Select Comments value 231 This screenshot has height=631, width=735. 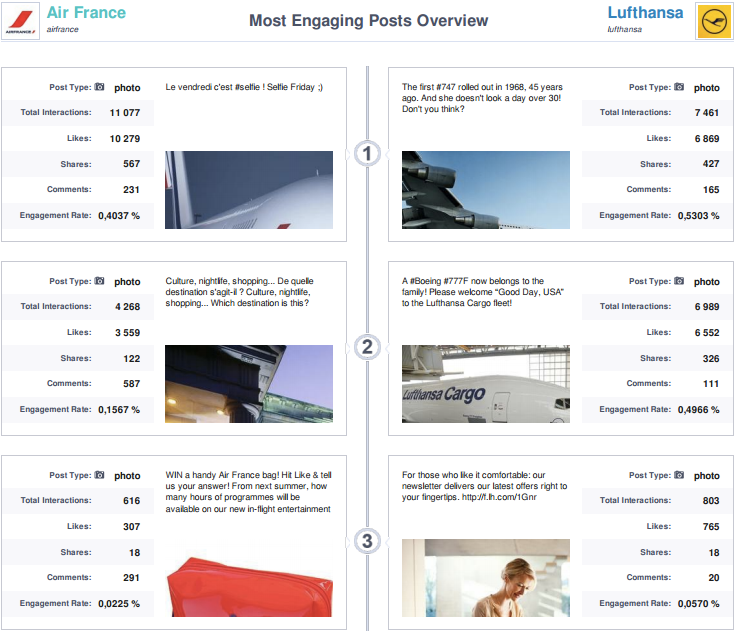pyautogui.click(x=131, y=189)
